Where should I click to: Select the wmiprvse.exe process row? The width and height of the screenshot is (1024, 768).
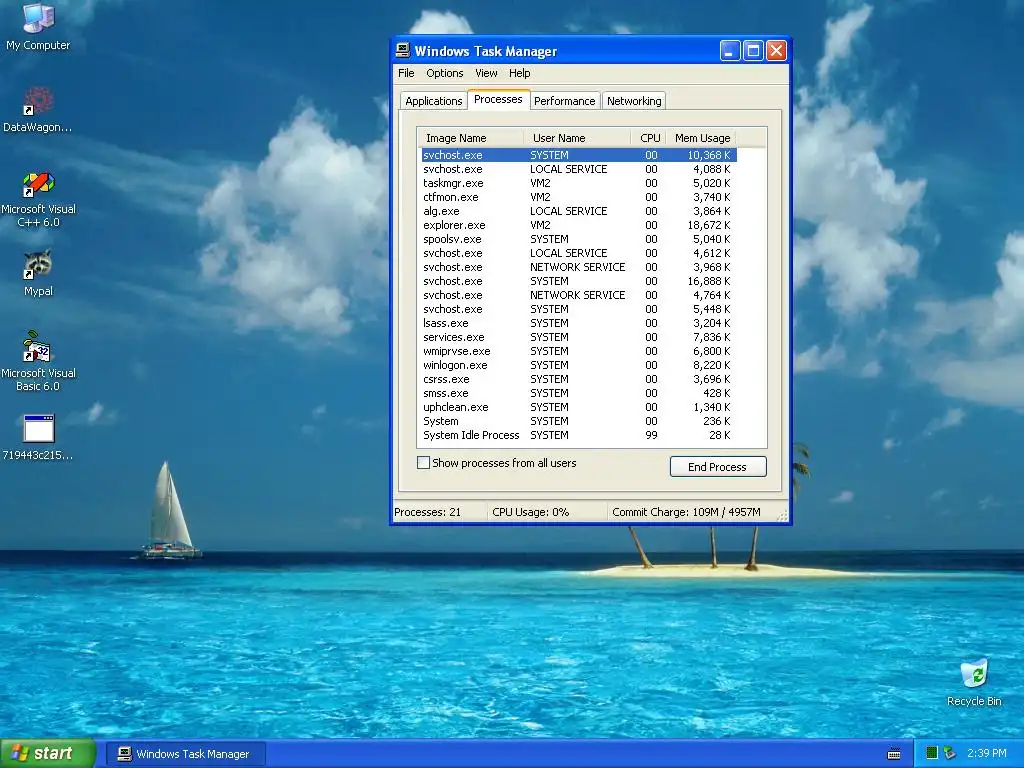click(579, 351)
